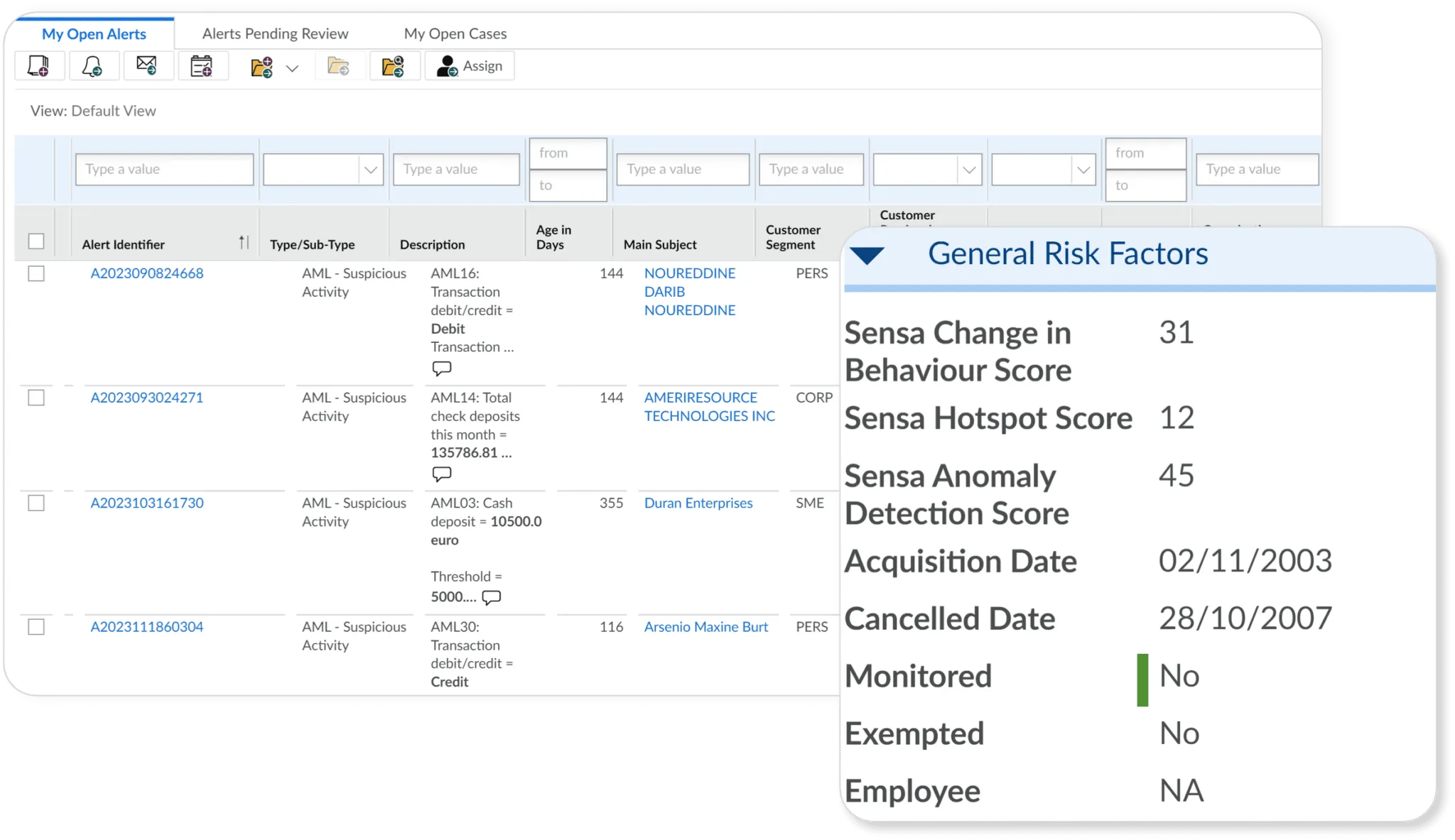The height and width of the screenshot is (840, 1455).
Task: Click the last 'Type a value' filter field
Action: click(x=1257, y=170)
